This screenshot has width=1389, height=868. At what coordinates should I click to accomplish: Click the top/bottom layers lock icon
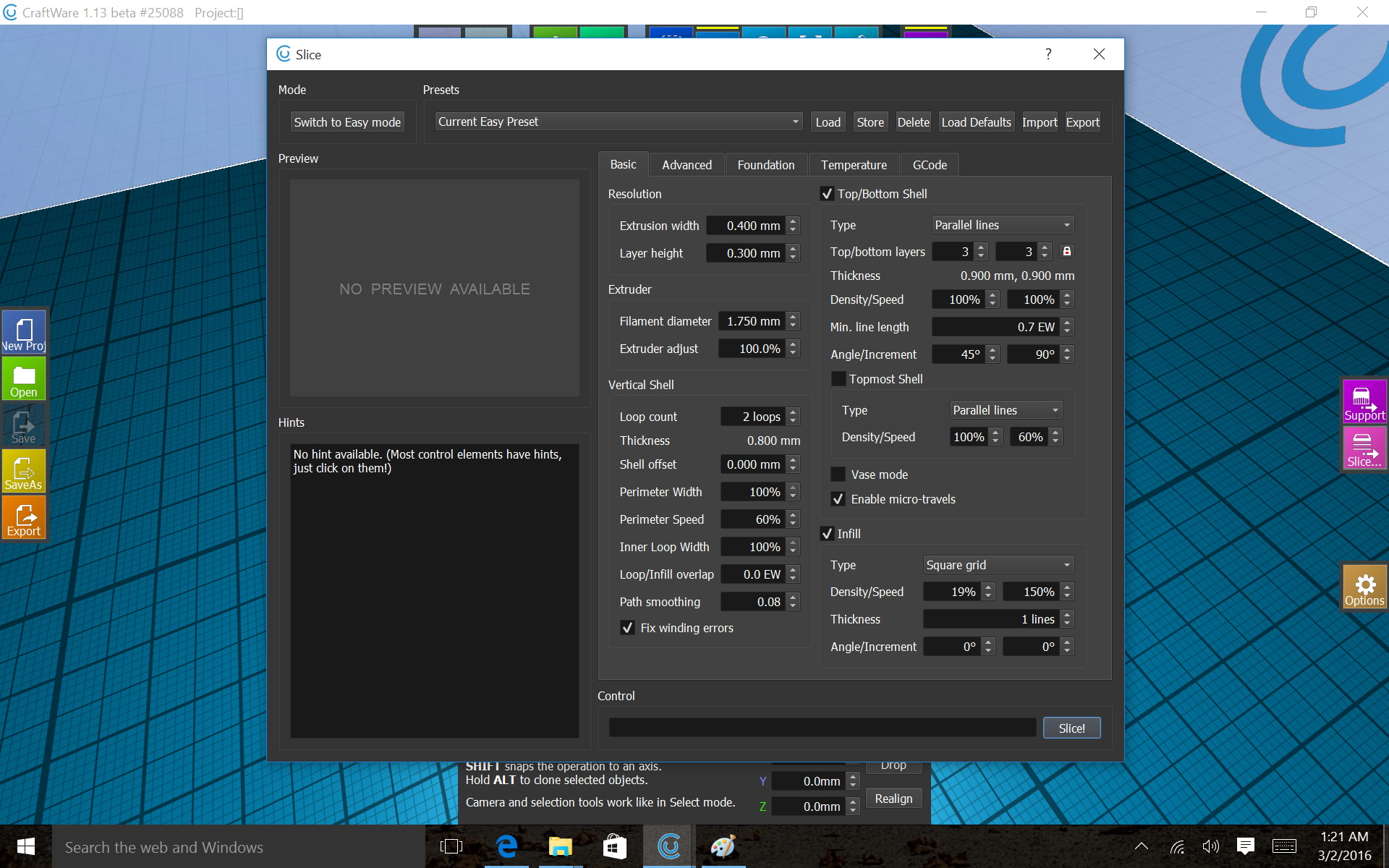point(1066,251)
